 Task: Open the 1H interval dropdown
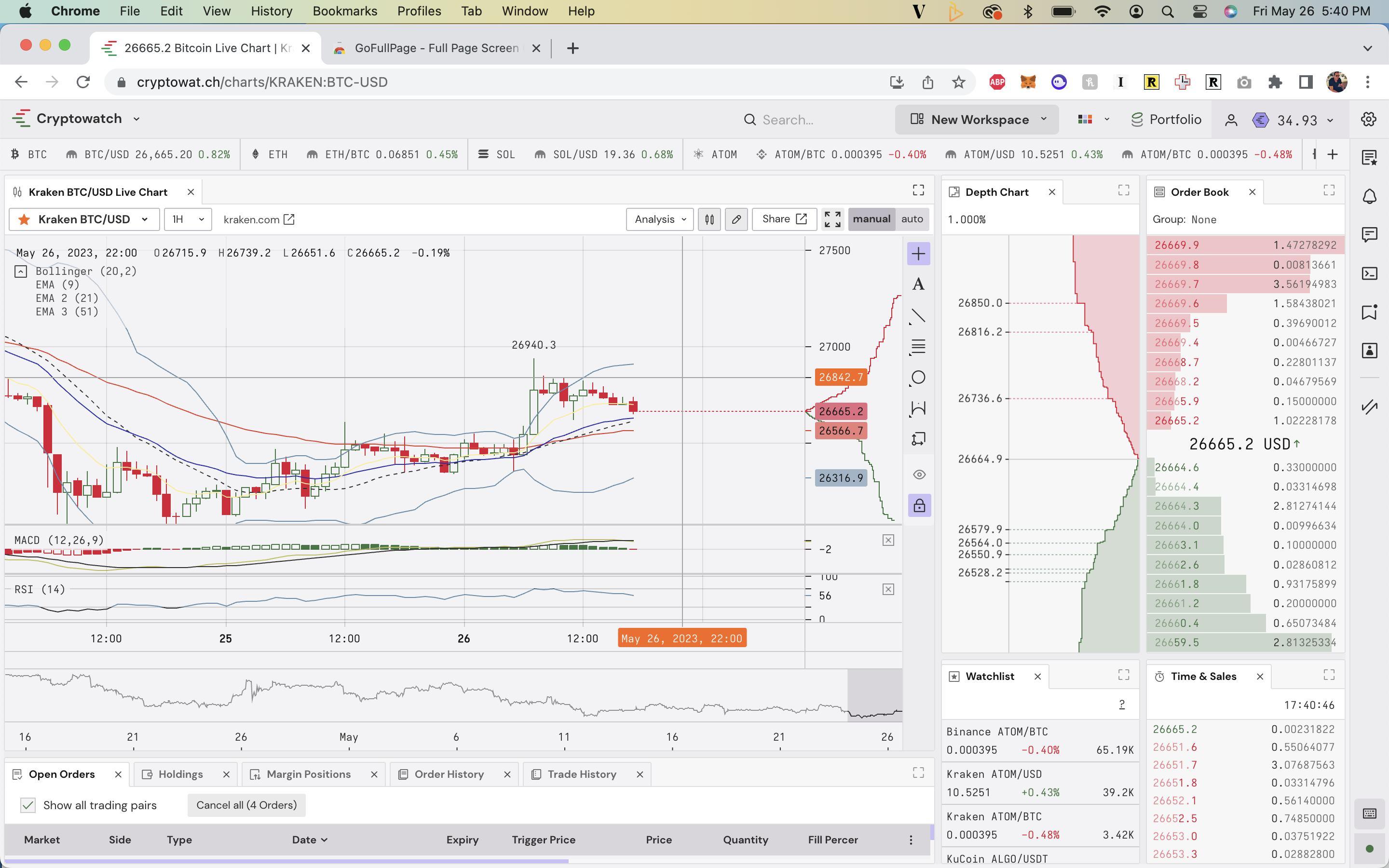point(188,219)
